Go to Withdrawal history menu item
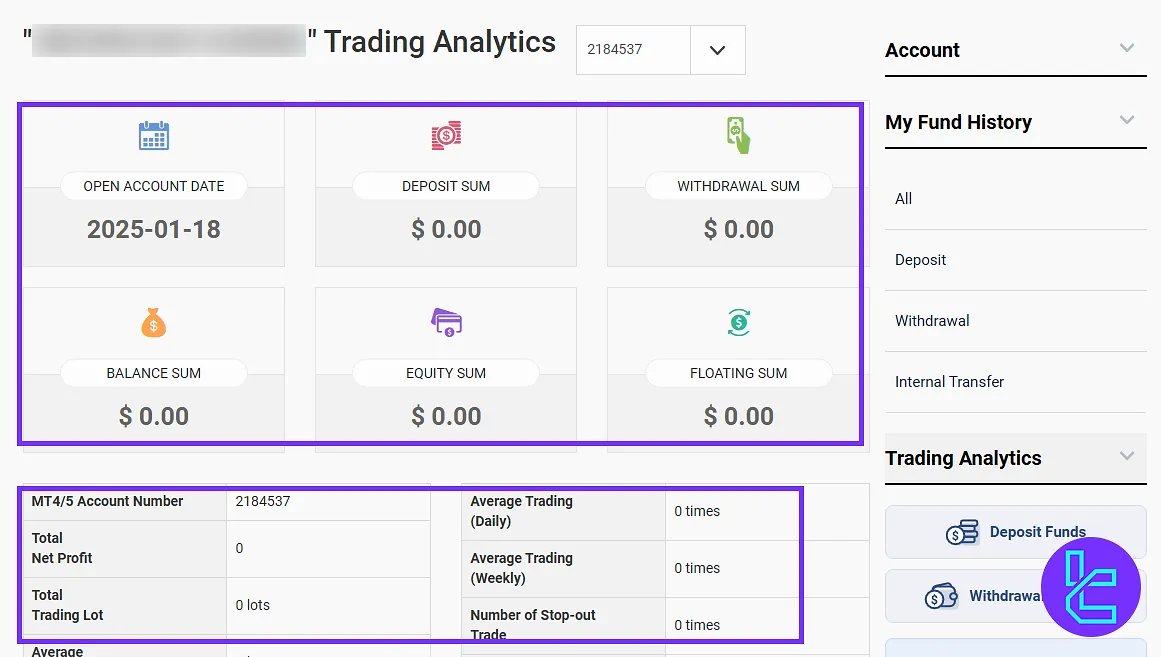The height and width of the screenshot is (657, 1161). click(x=932, y=321)
